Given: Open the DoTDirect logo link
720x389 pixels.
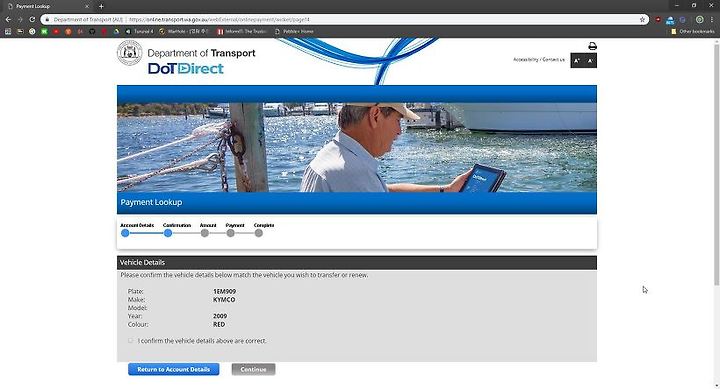Looking at the screenshot, I should coord(186,68).
